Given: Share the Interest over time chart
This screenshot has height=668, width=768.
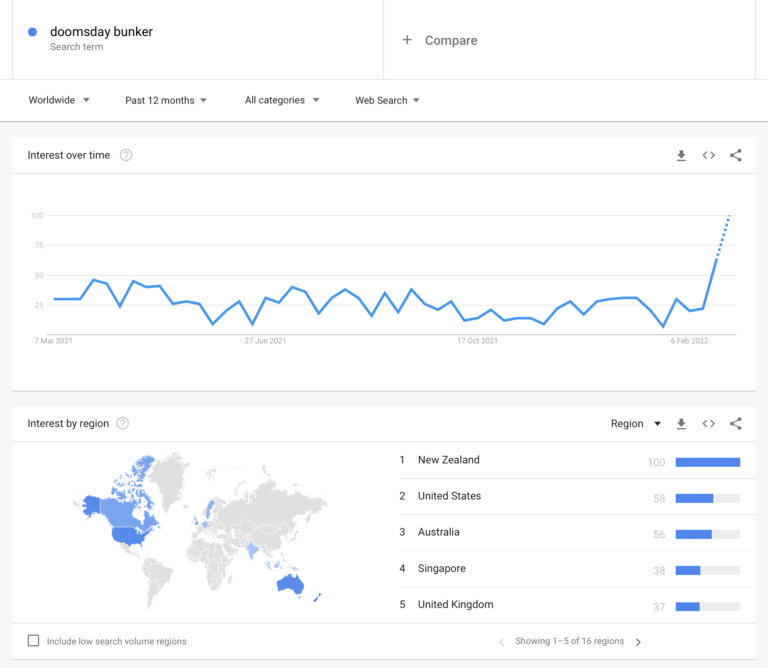Looking at the screenshot, I should 736,155.
